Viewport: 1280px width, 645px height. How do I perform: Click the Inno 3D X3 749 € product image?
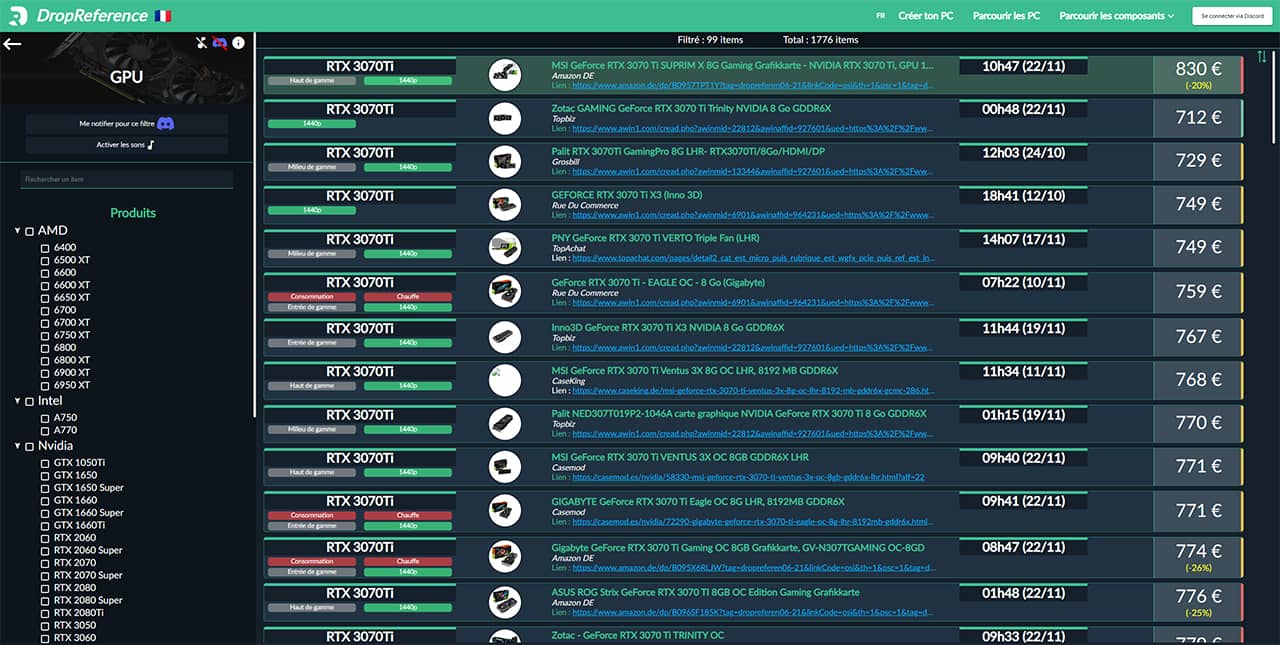[x=505, y=204]
